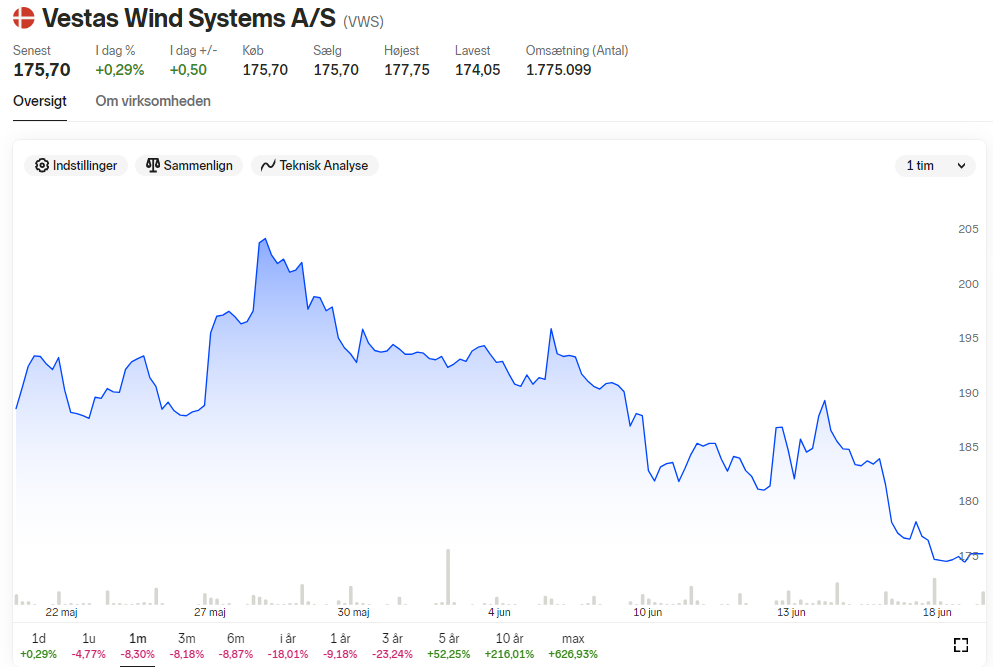The width and height of the screenshot is (993, 667).
Task: Click the Højest value 177,75
Action: [x=407, y=70]
